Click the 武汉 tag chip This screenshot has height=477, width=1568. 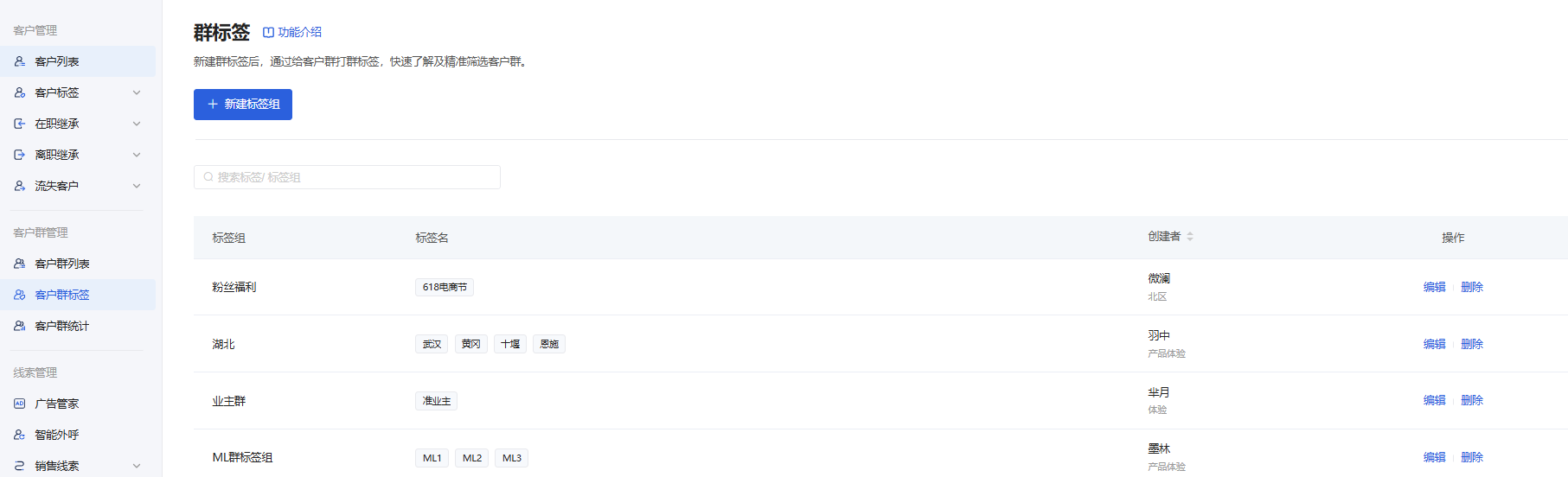(432, 344)
